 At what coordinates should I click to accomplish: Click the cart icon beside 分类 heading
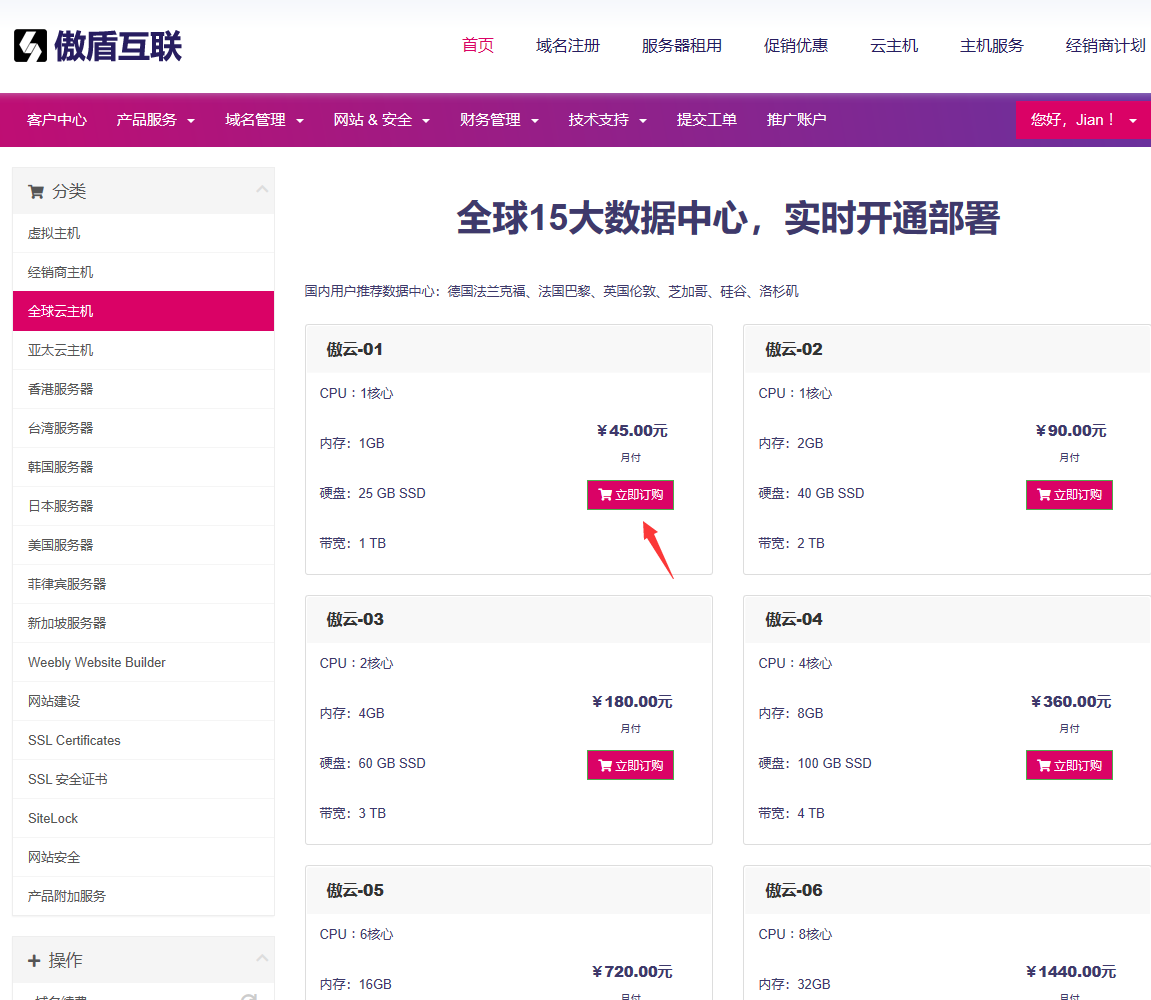36,192
